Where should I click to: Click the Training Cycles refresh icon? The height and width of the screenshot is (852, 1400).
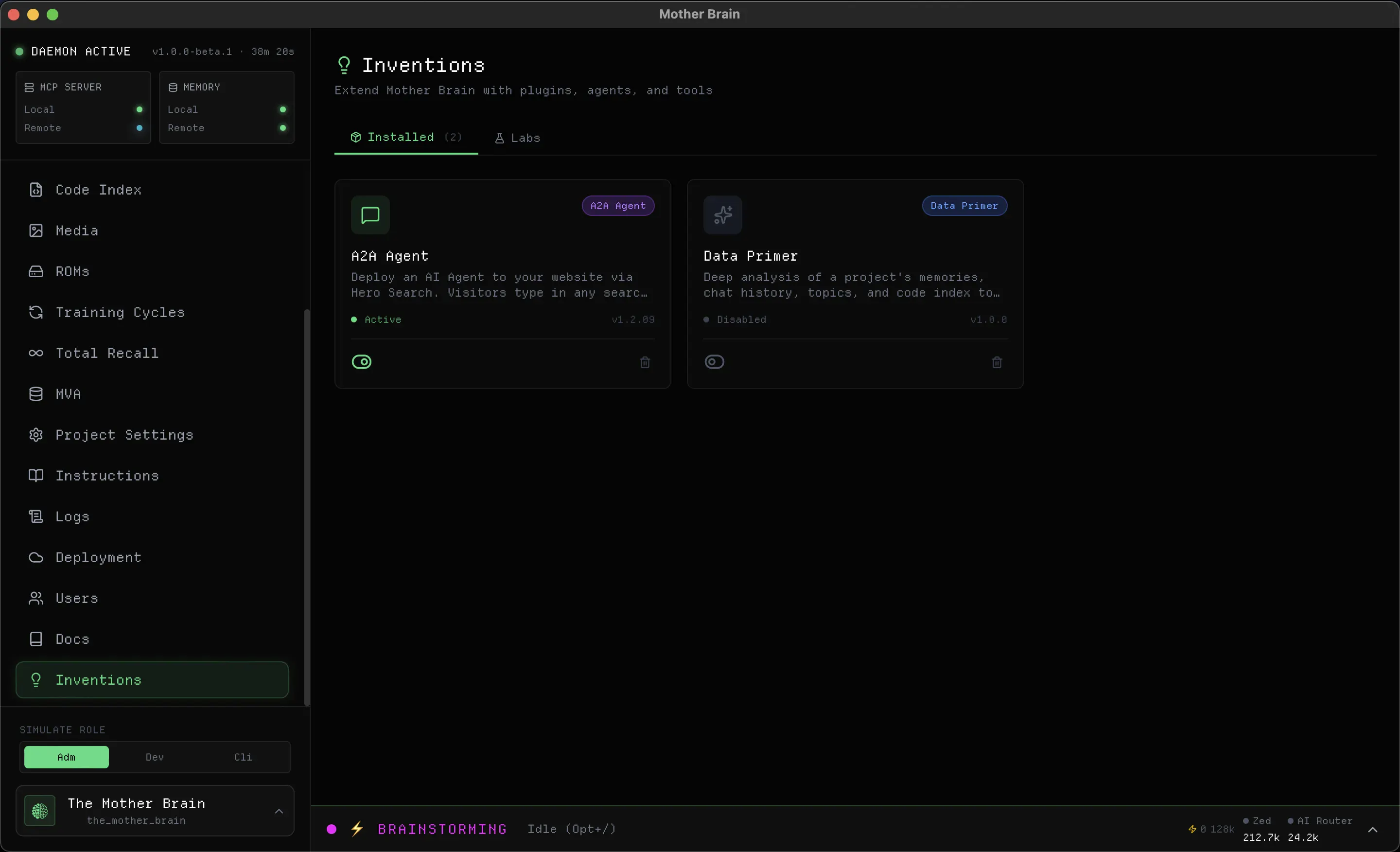[x=36, y=313]
